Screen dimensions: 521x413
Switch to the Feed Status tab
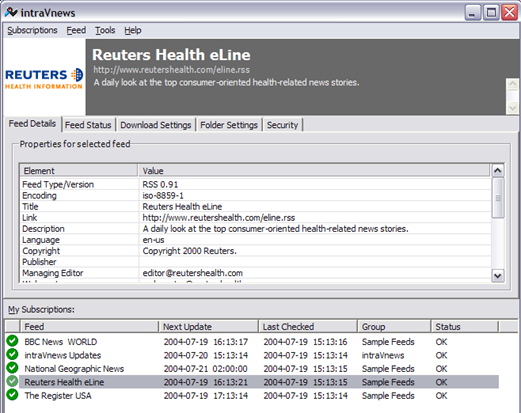pos(88,125)
